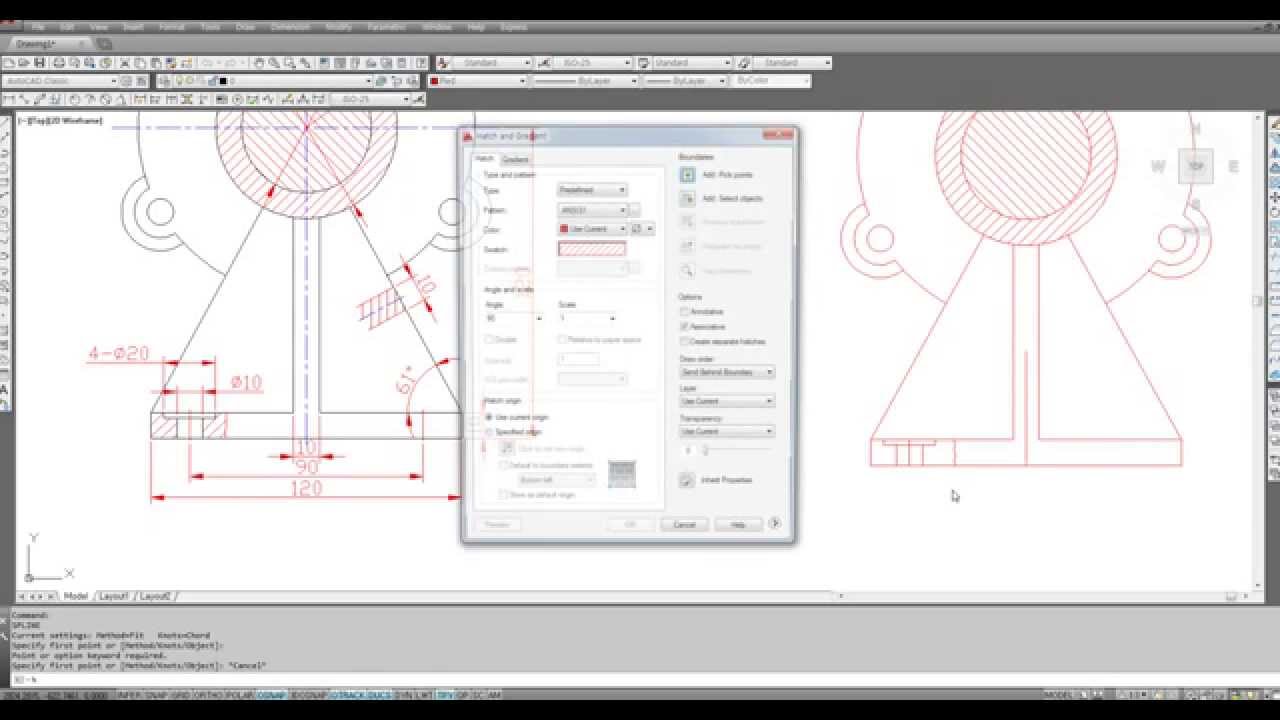
Task: Toggle DYN dynamic input in status bar
Action: coord(404,695)
